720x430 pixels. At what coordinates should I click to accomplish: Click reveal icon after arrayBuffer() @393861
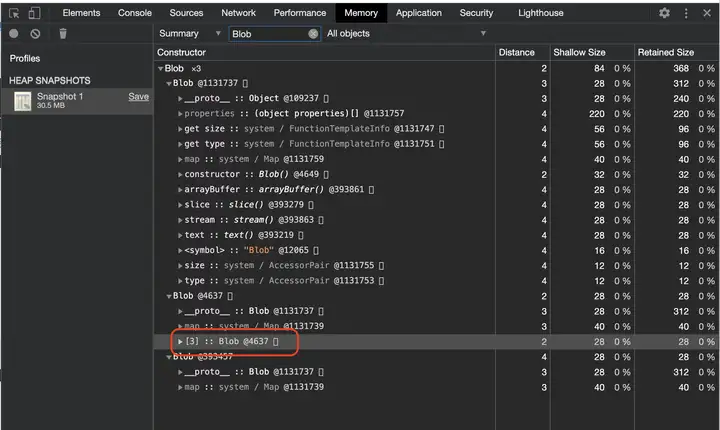pyautogui.click(x=371, y=190)
